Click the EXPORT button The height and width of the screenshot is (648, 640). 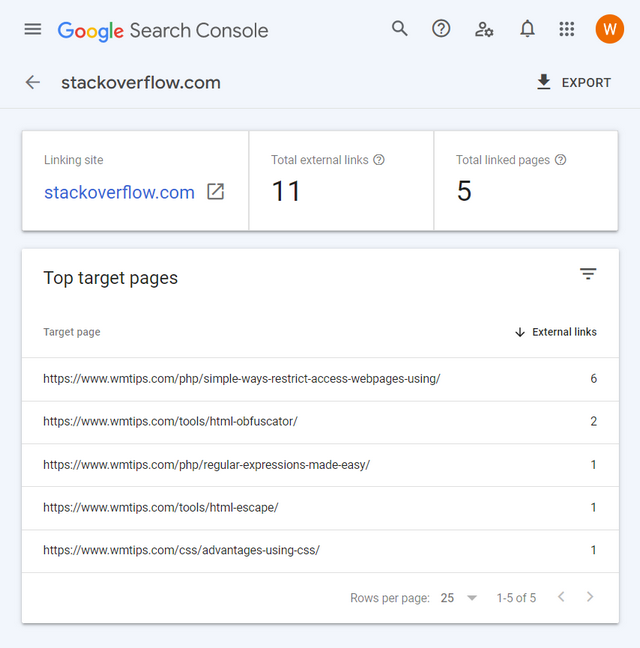click(x=574, y=82)
